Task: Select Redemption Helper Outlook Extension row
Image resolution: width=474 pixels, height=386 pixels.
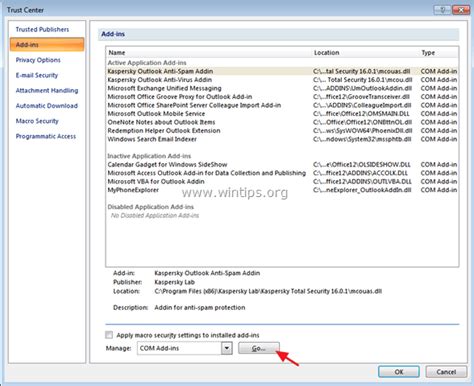Action: coord(282,131)
